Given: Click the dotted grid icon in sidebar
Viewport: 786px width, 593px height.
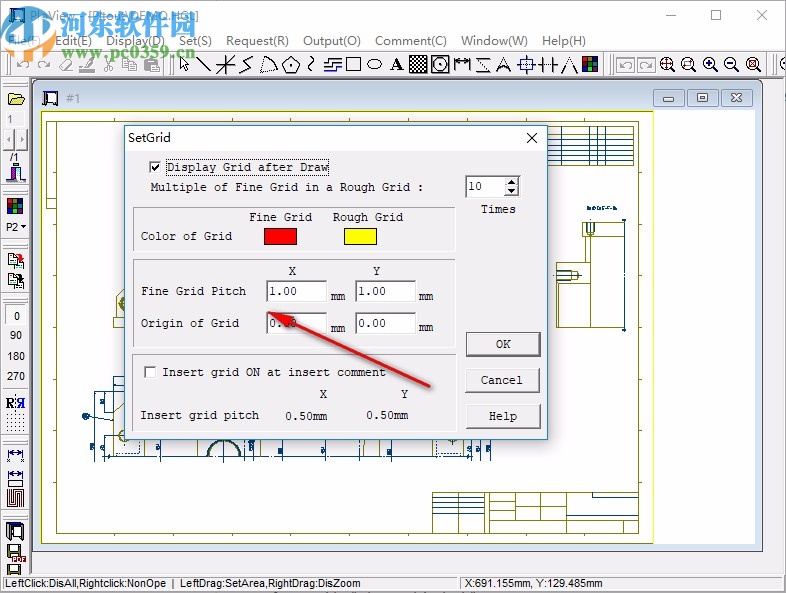Looking at the screenshot, I should (15, 422).
